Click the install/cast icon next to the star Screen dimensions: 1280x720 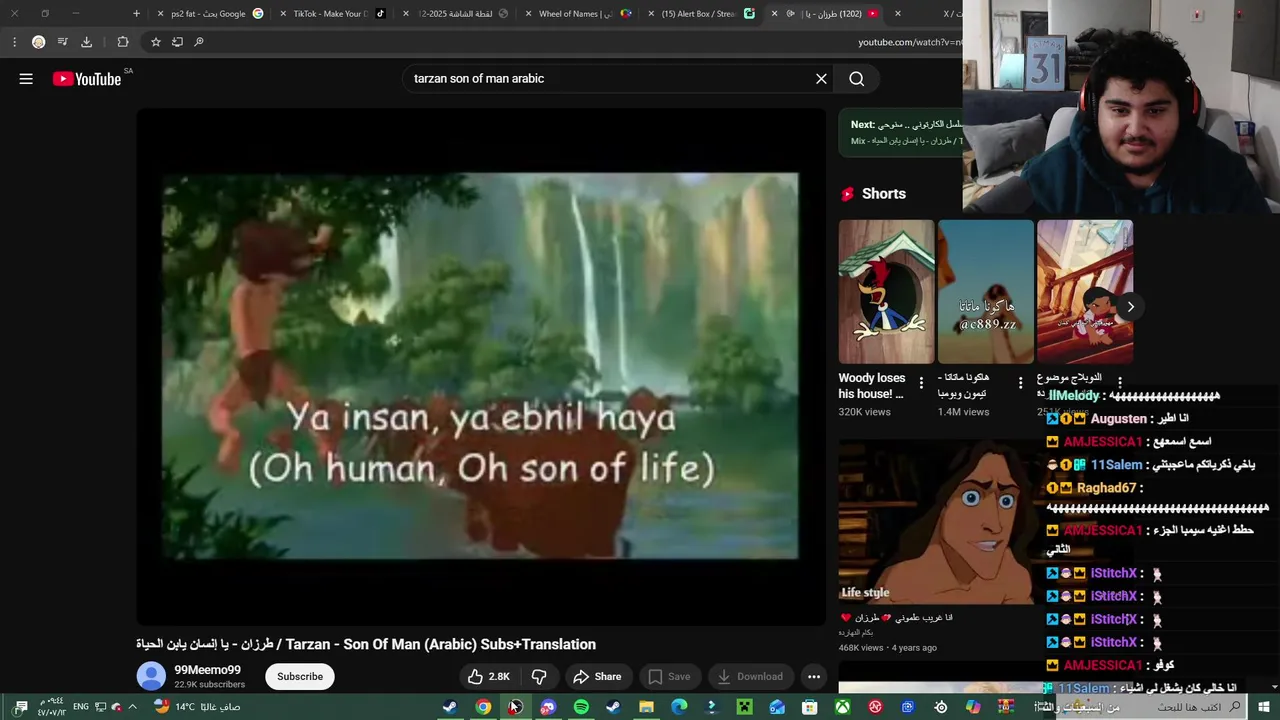click(177, 42)
